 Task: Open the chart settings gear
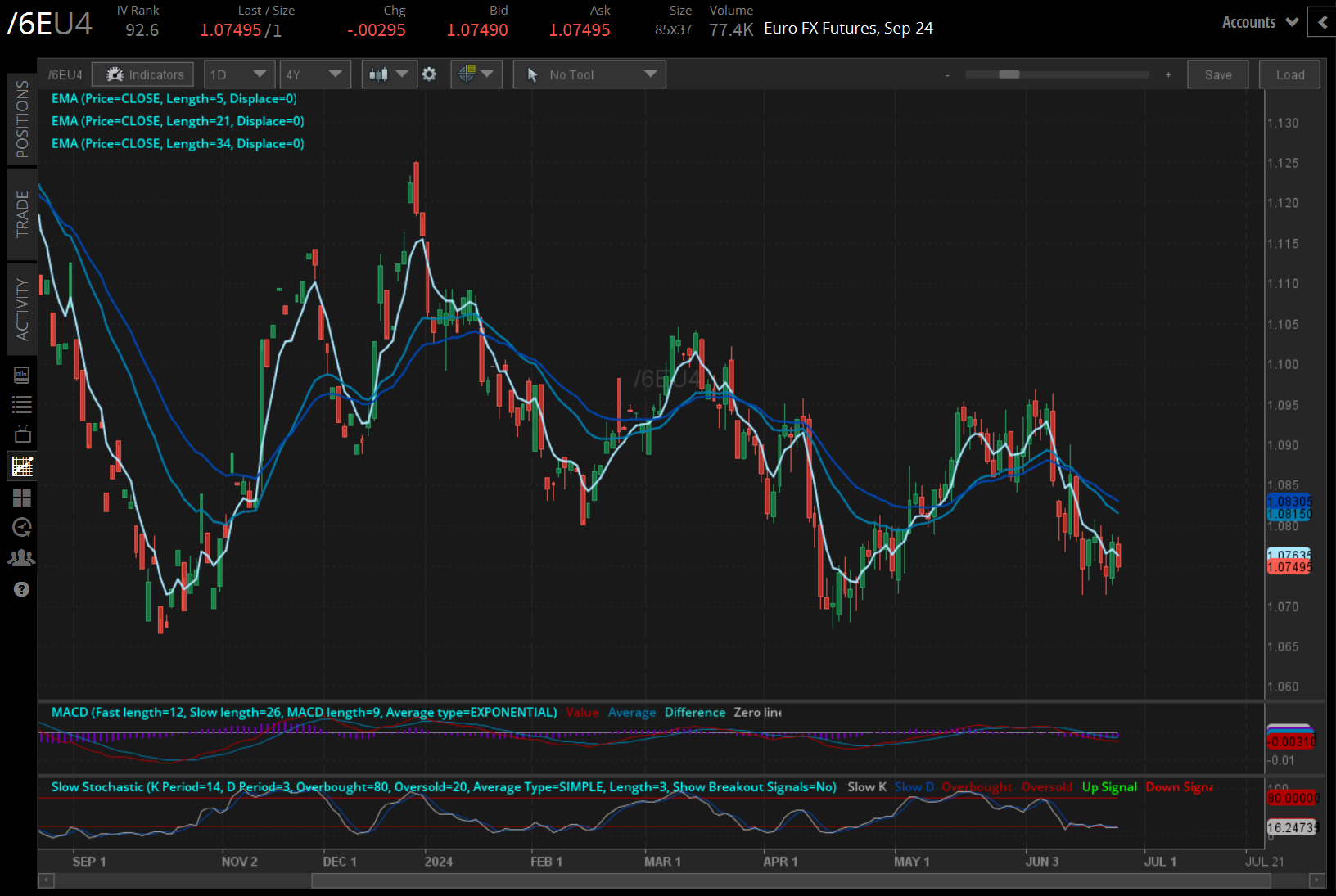tap(429, 74)
